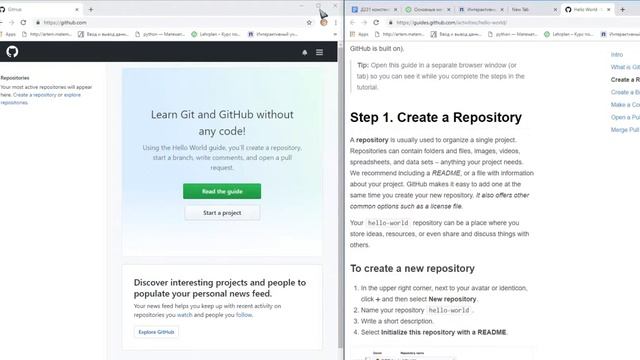640x360 pixels.
Task: Click the 'hello-world' code text in step 2
Action: 449,310
